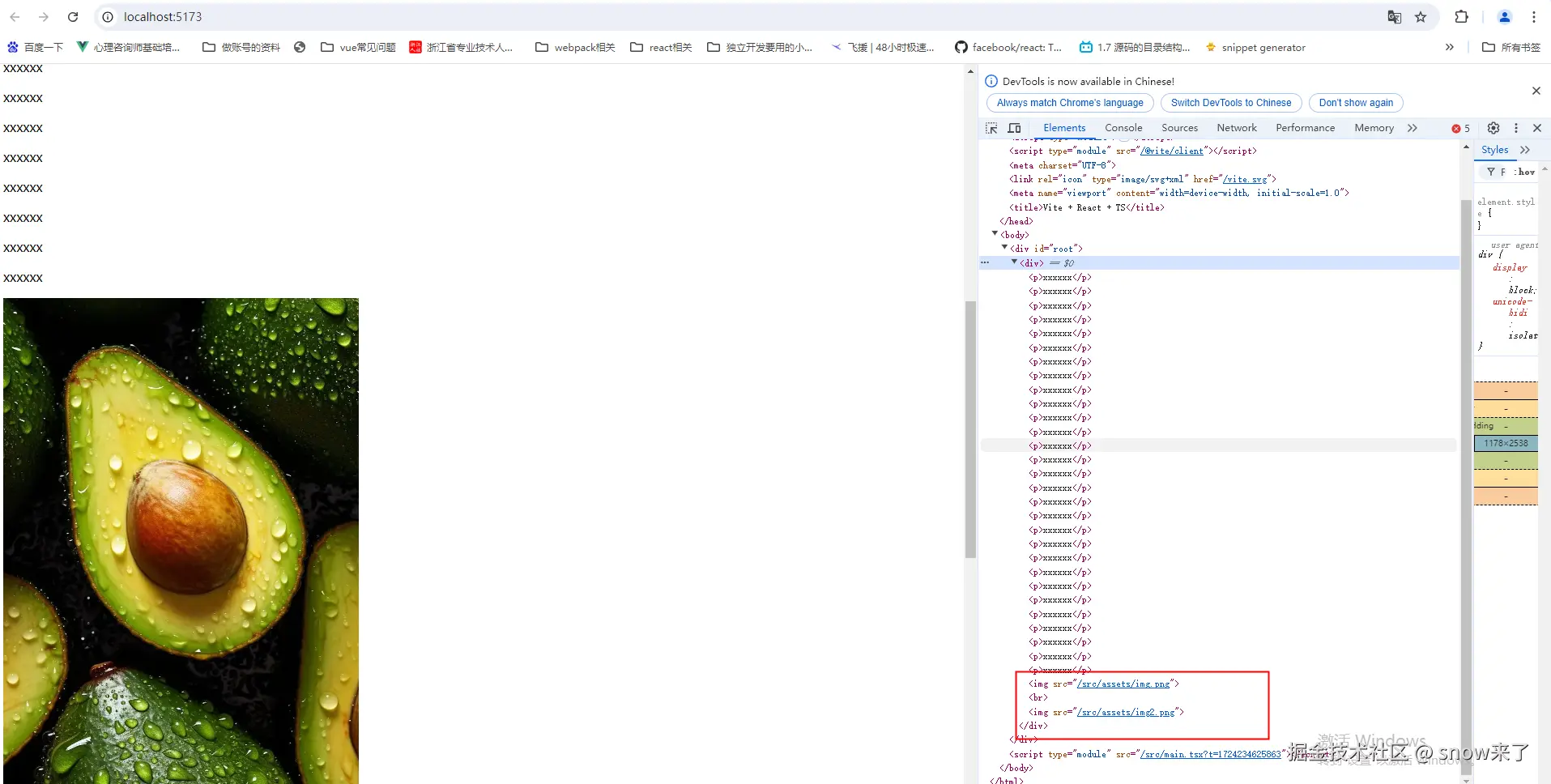Open the Chrome three-dot menu
Screen dimensions: 1551x784
(1534, 17)
